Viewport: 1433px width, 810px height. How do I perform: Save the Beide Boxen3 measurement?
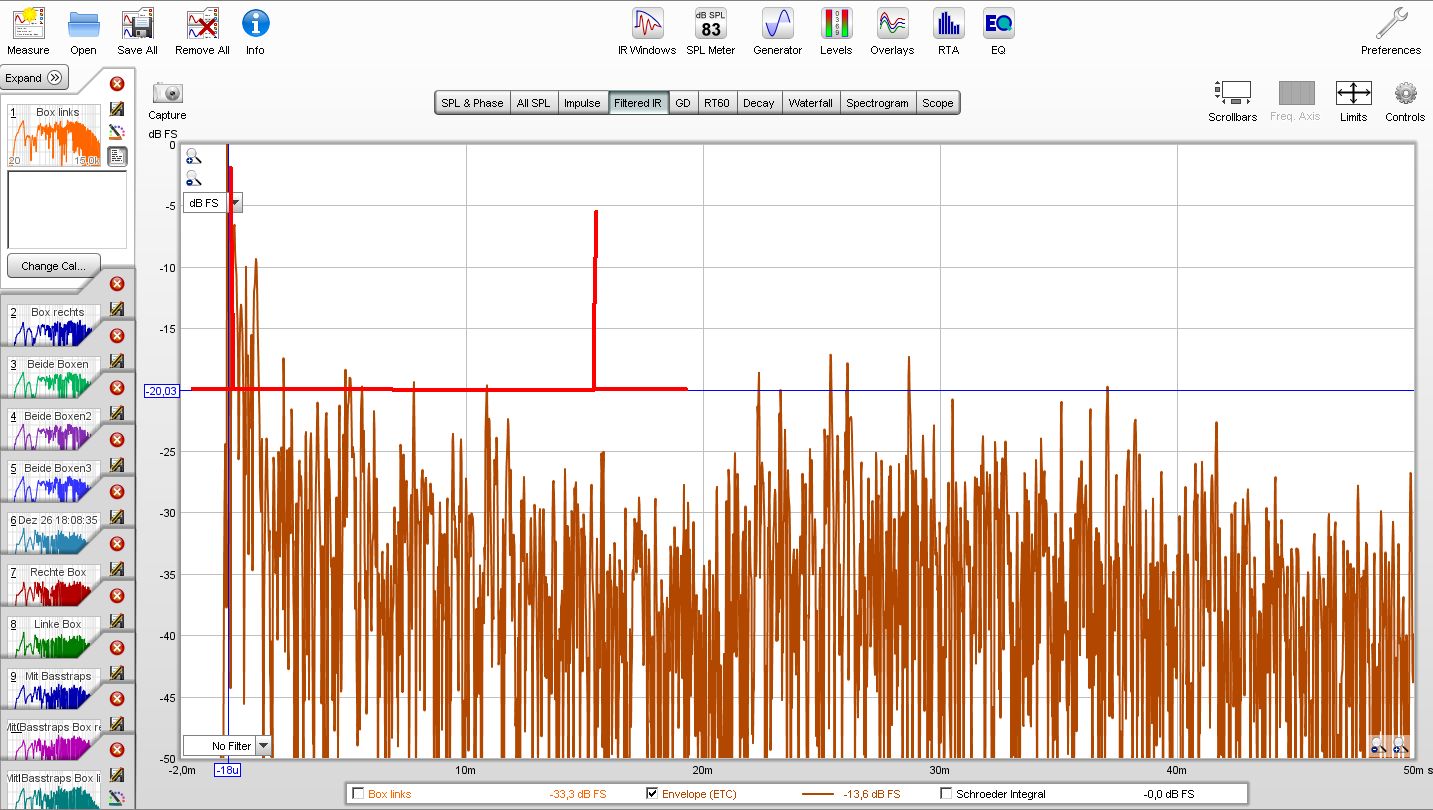pos(117,465)
